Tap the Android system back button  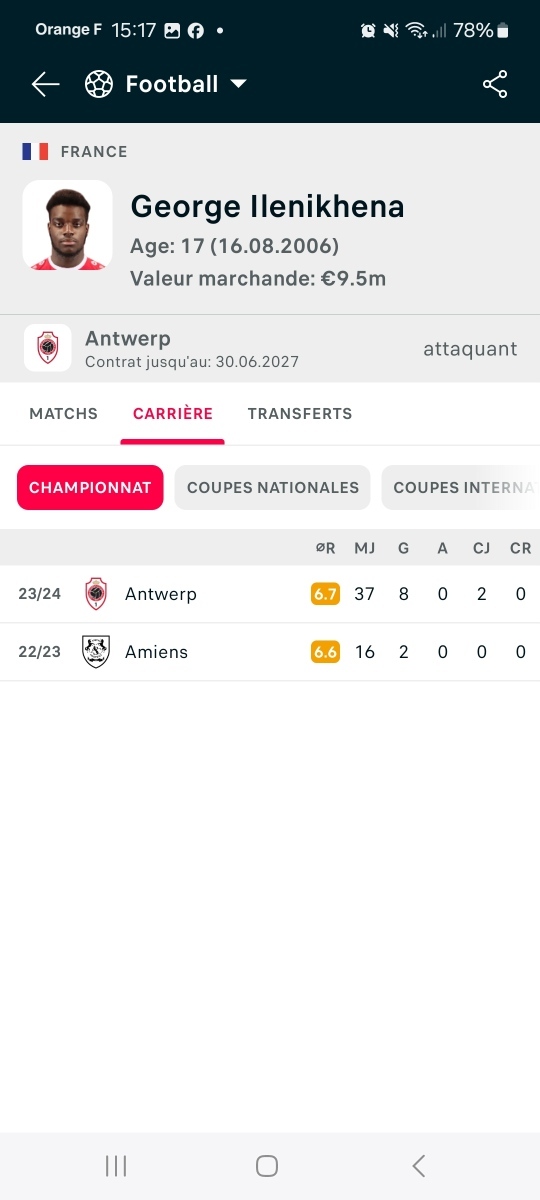coord(419,1166)
